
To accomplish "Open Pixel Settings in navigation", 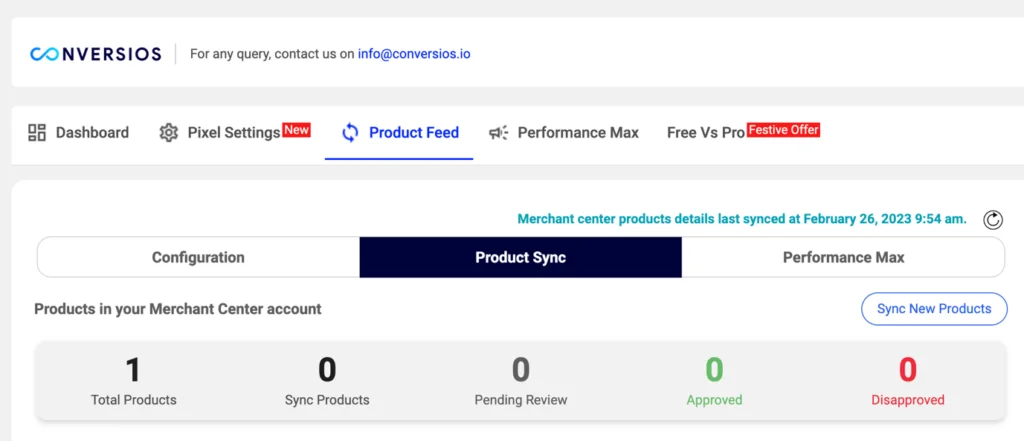I will [x=233, y=132].
